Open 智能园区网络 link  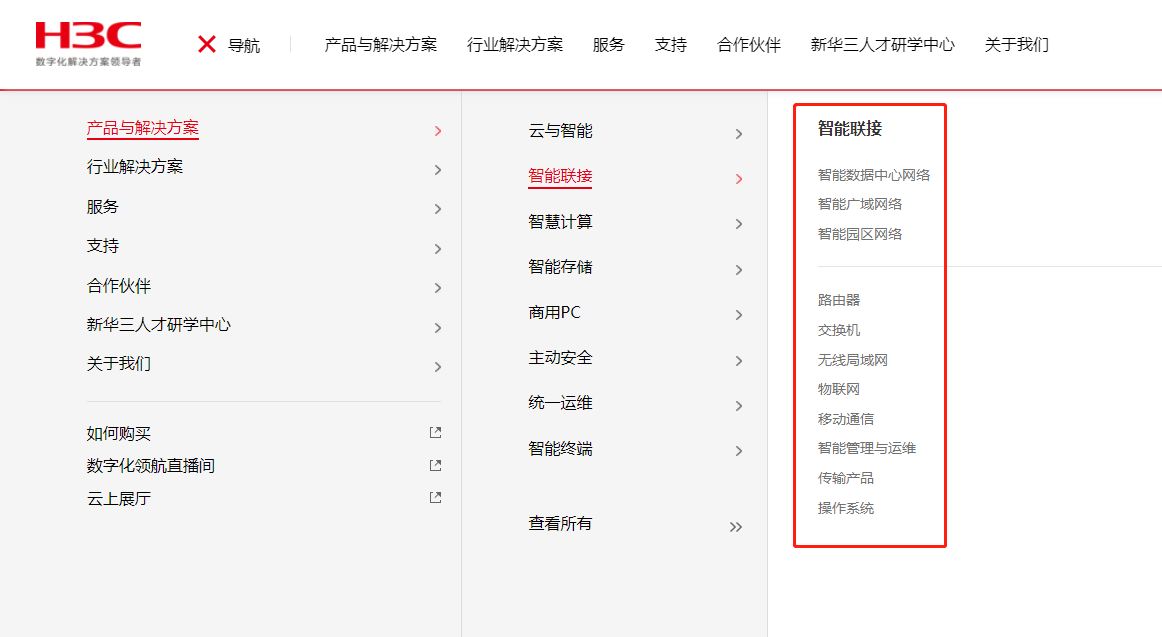point(860,234)
